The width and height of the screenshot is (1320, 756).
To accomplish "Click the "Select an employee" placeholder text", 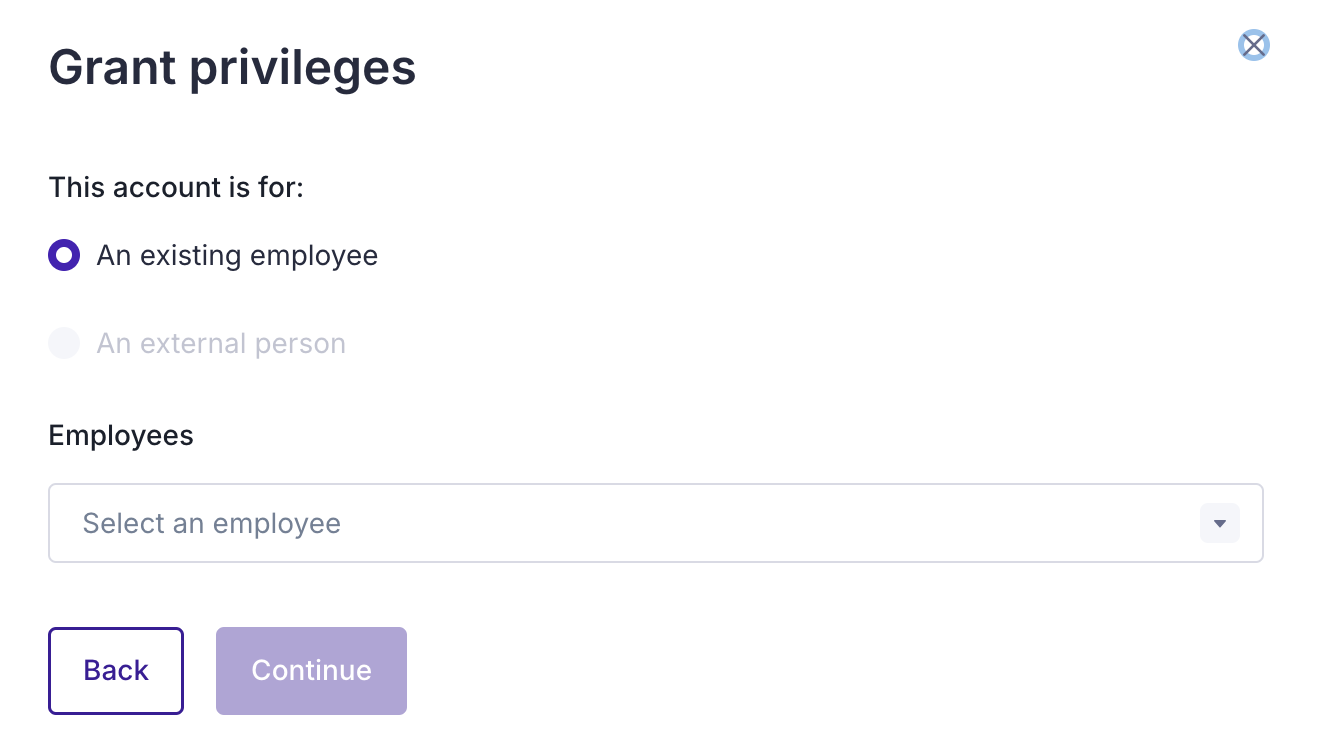I will [x=212, y=523].
